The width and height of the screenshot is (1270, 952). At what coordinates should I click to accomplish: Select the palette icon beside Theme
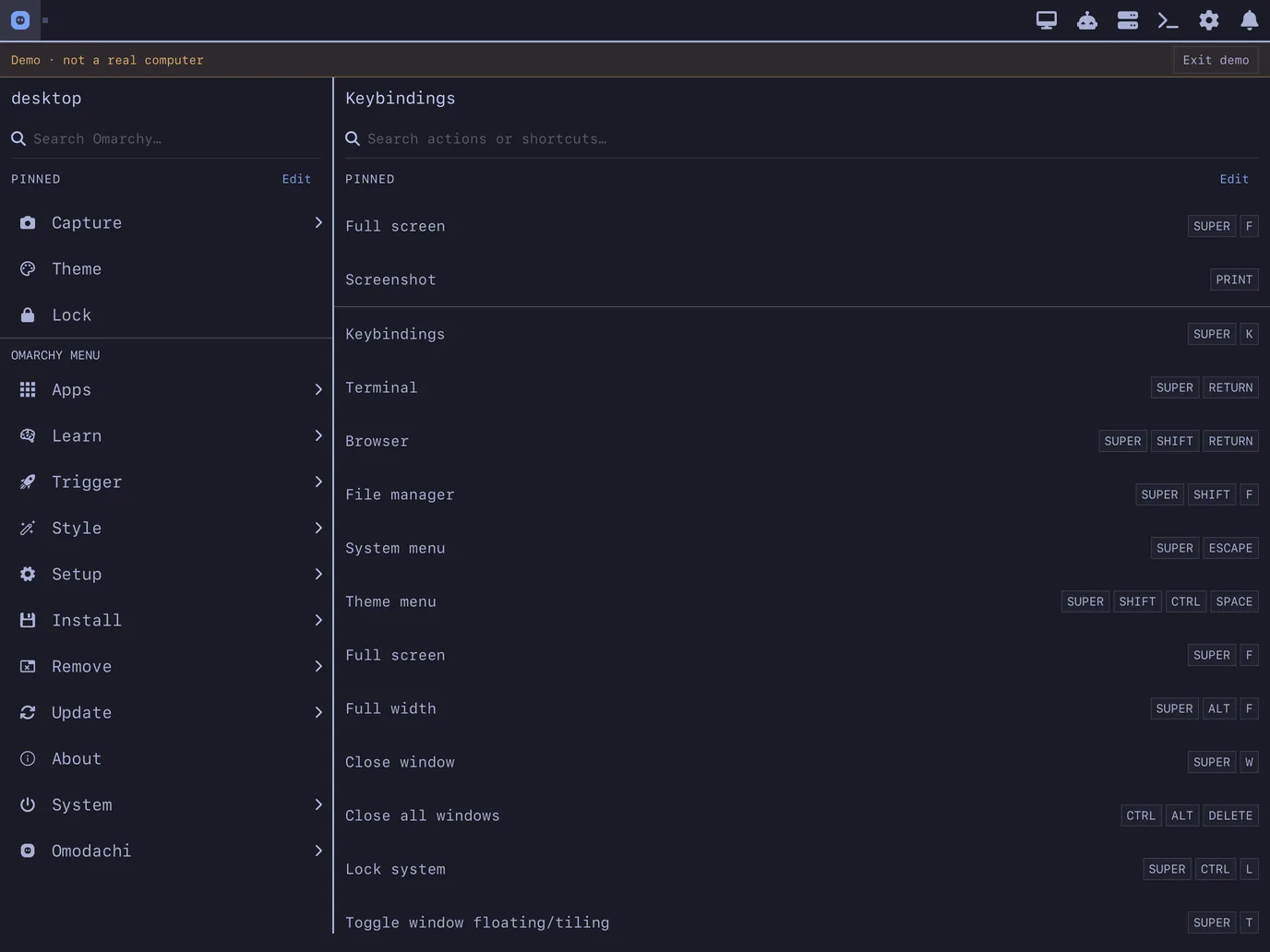[28, 268]
